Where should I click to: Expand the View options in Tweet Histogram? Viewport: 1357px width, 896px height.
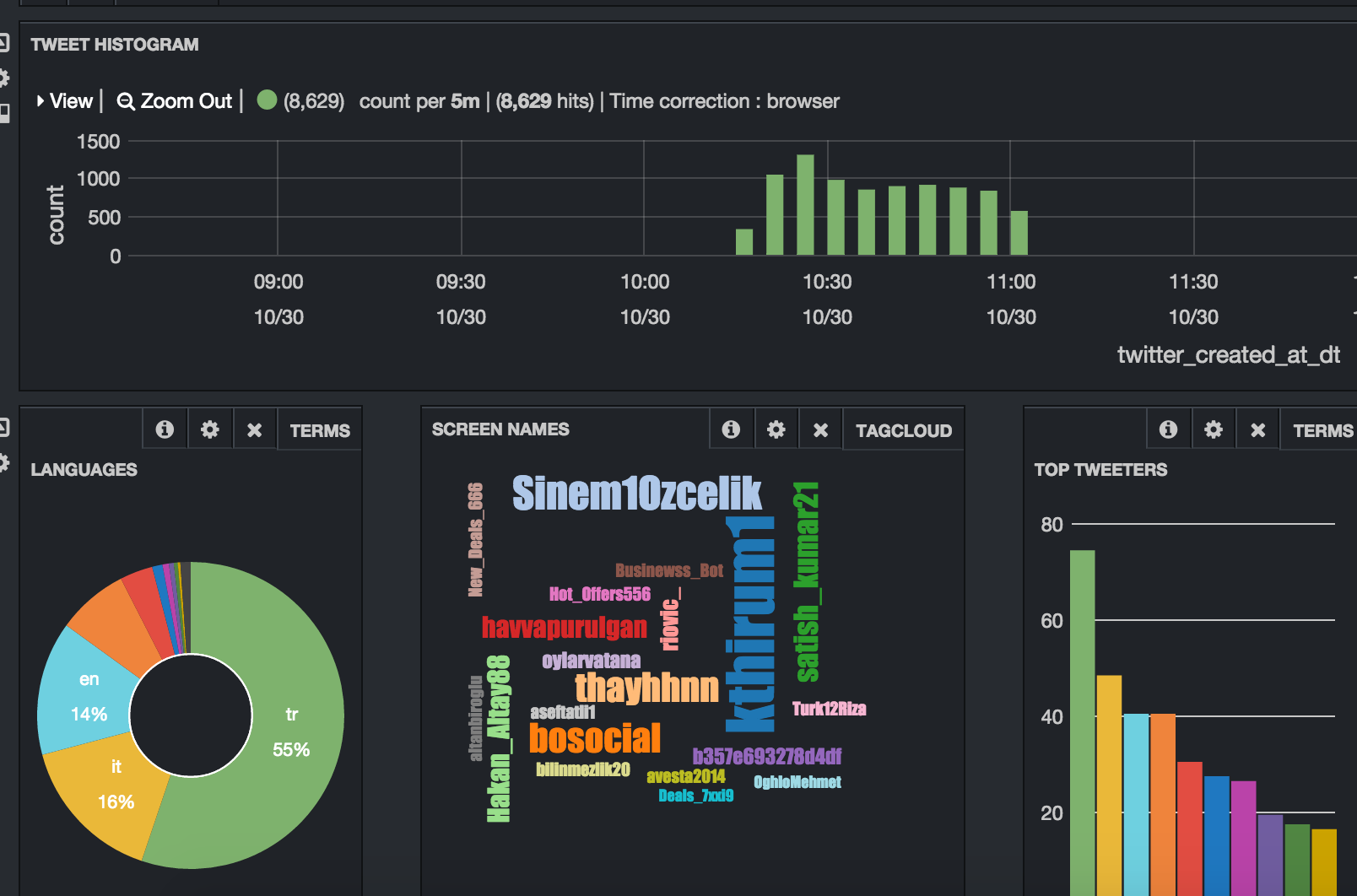click(69, 100)
